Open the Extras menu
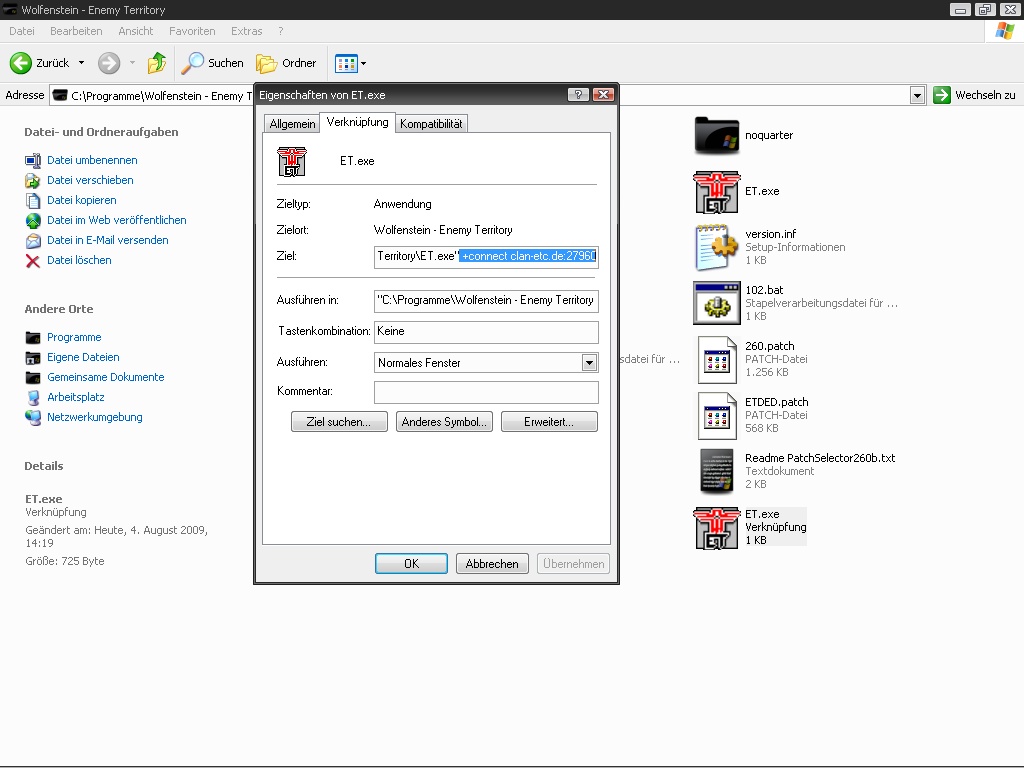Screen dimensions: 1024x768 [246, 31]
